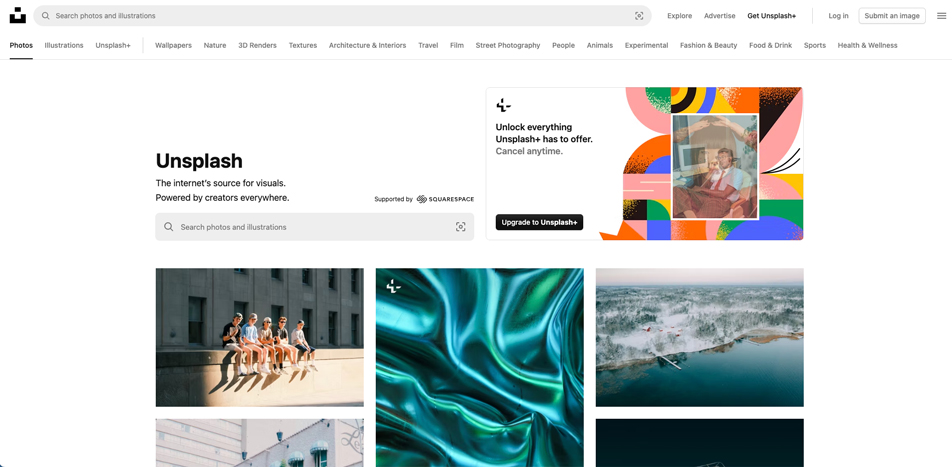The height and width of the screenshot is (467, 952).
Task: Click Get Unsplash+ link
Action: pyautogui.click(x=772, y=16)
